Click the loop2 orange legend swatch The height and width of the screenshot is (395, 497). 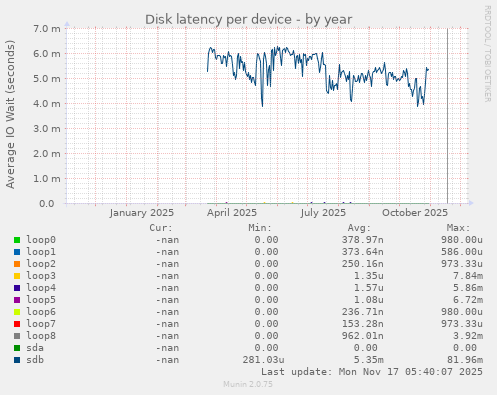(17, 264)
